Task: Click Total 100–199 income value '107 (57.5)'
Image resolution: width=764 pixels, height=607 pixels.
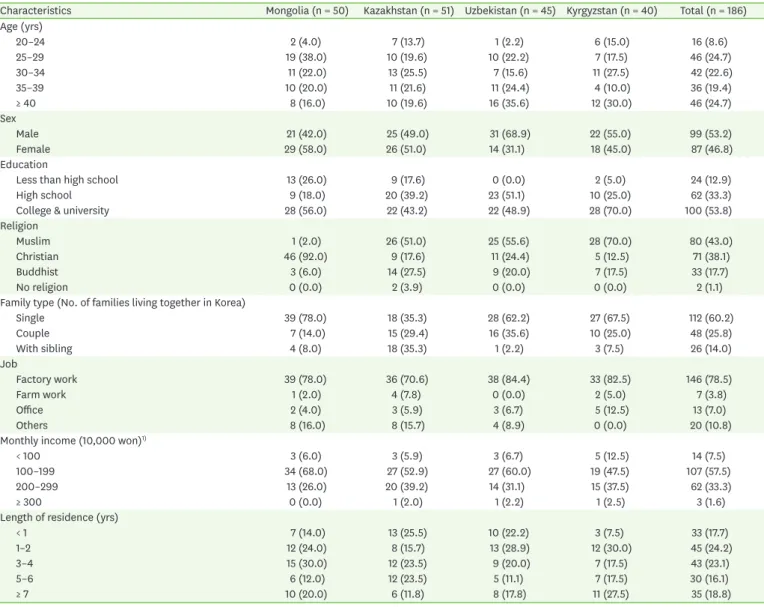Action: [710, 472]
